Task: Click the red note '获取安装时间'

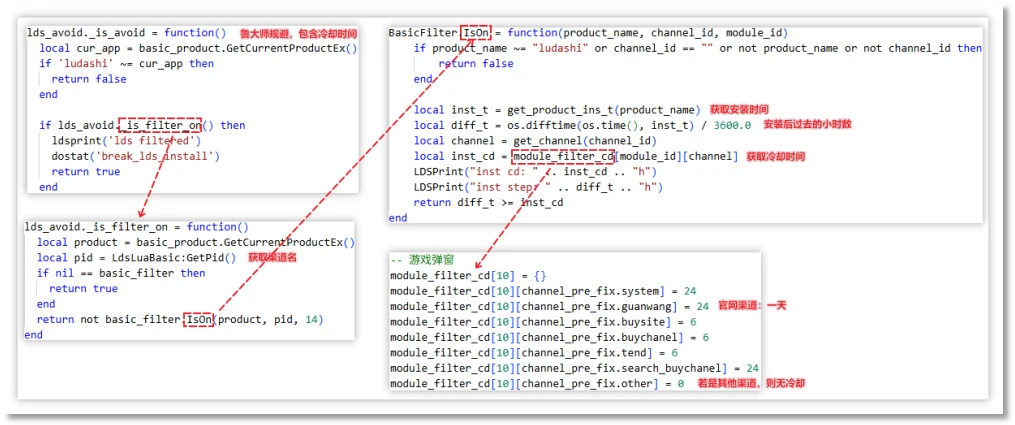Action: tap(739, 109)
